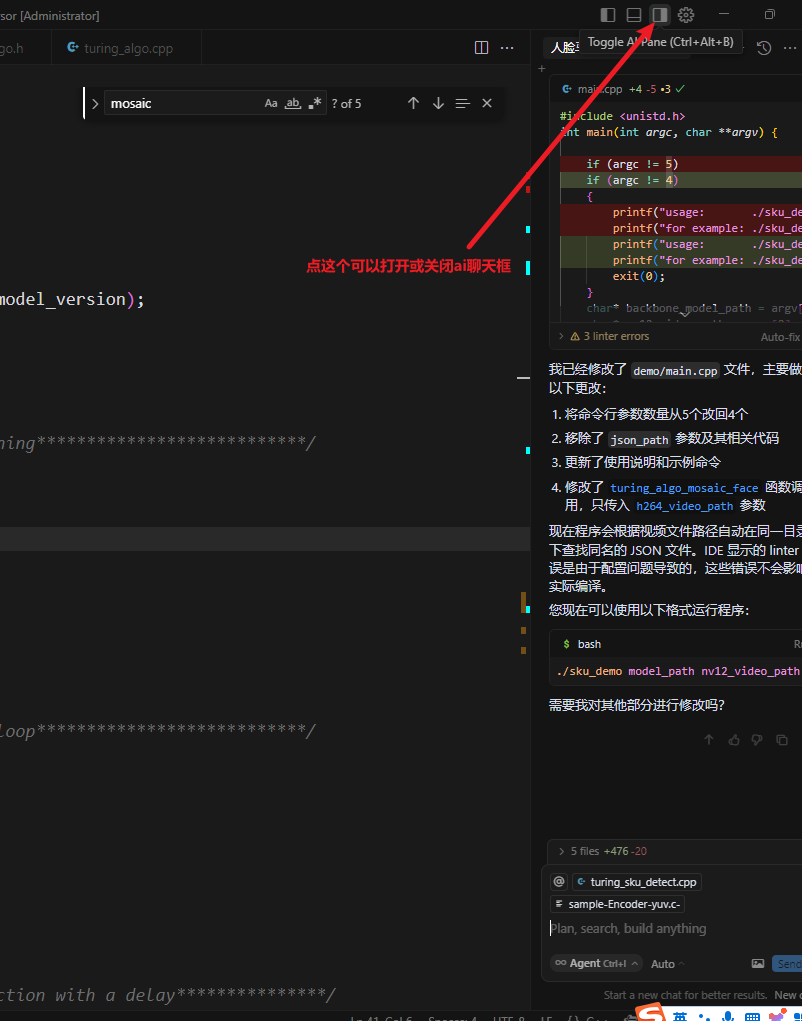Open the turing_algo_mosaic_face symbol link
Viewport: 802px width, 1021px height.
[x=684, y=488]
